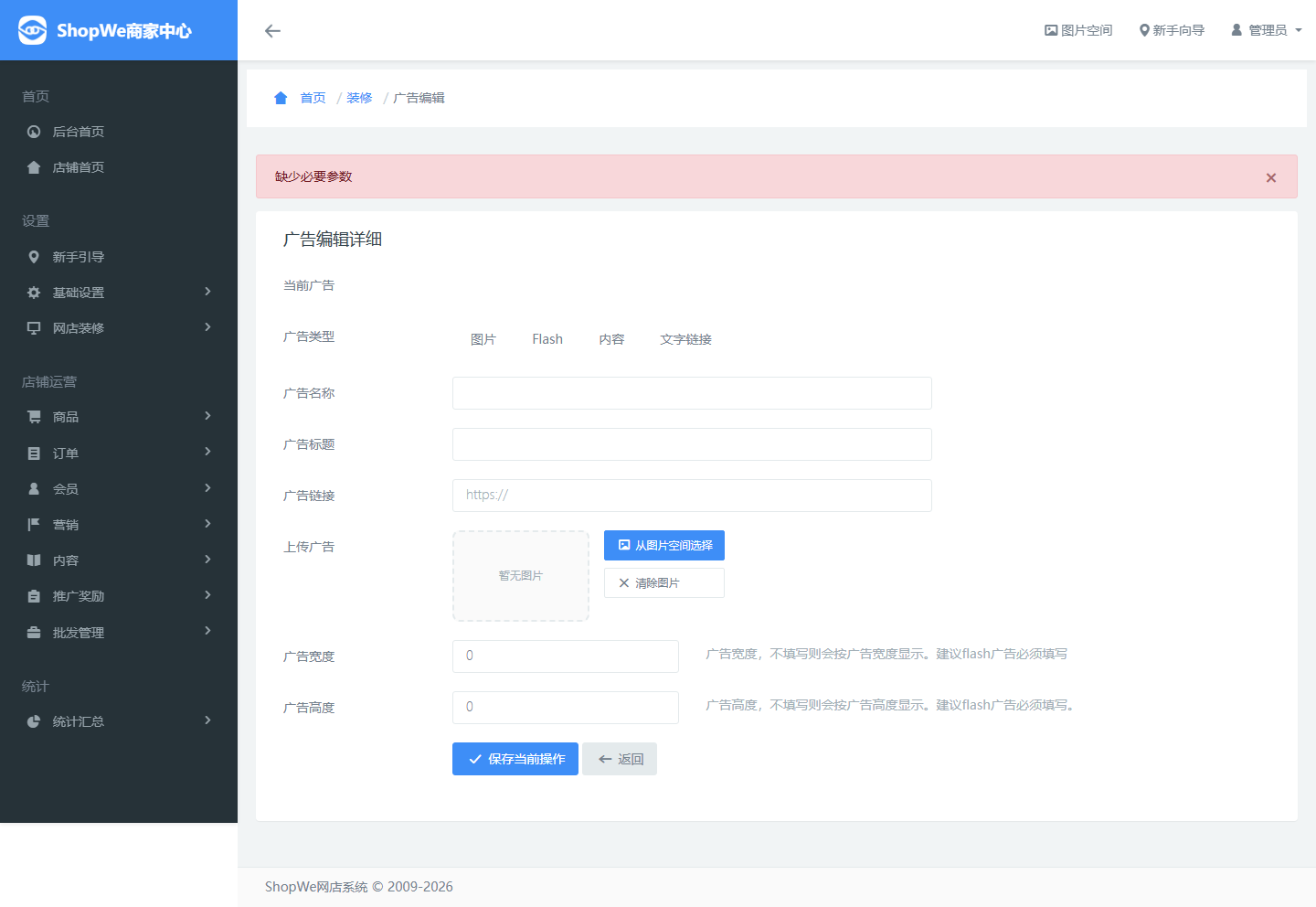Click the ShopWe eye logo icon
Image resolution: width=1316 pixels, height=907 pixels.
point(33,30)
